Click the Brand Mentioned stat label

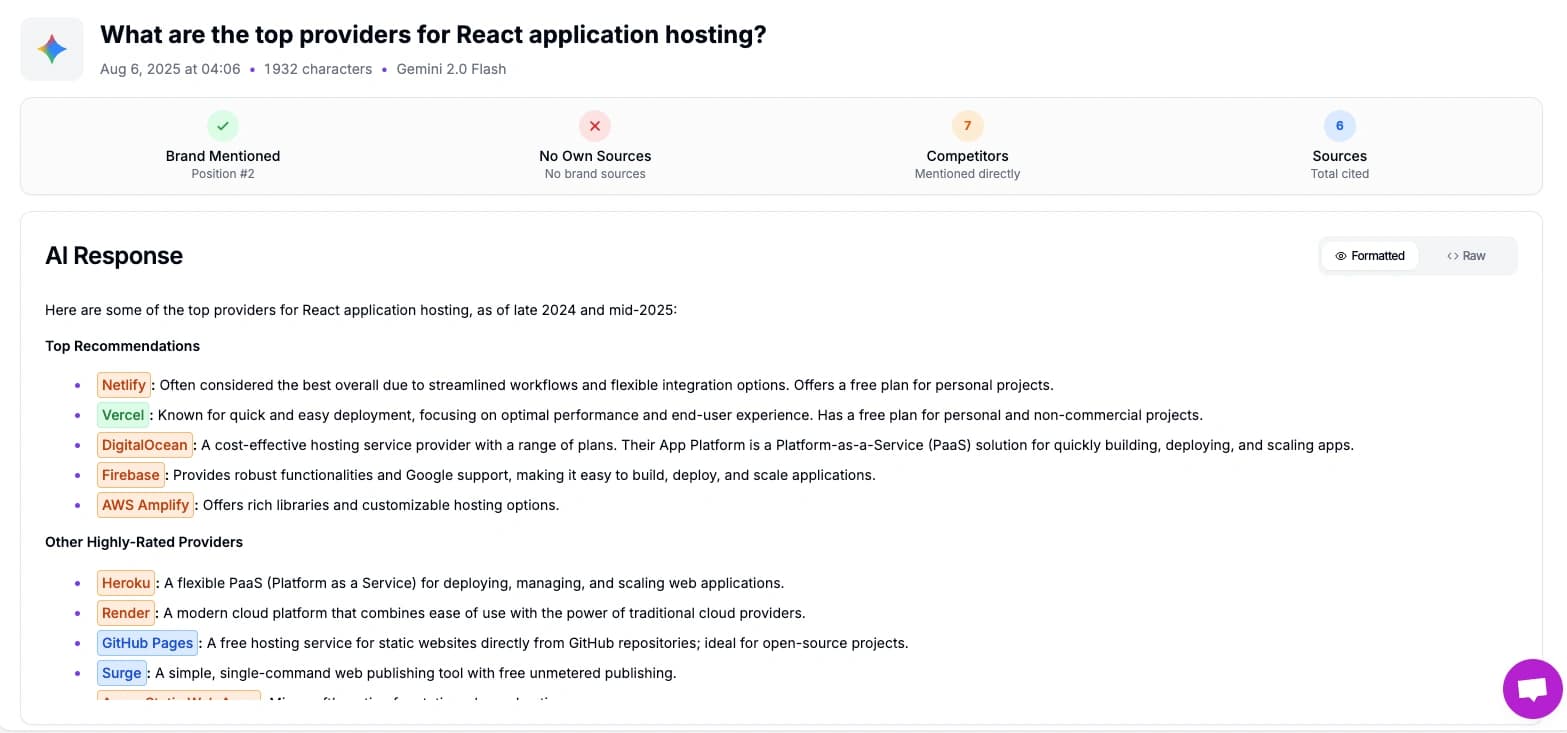point(223,156)
